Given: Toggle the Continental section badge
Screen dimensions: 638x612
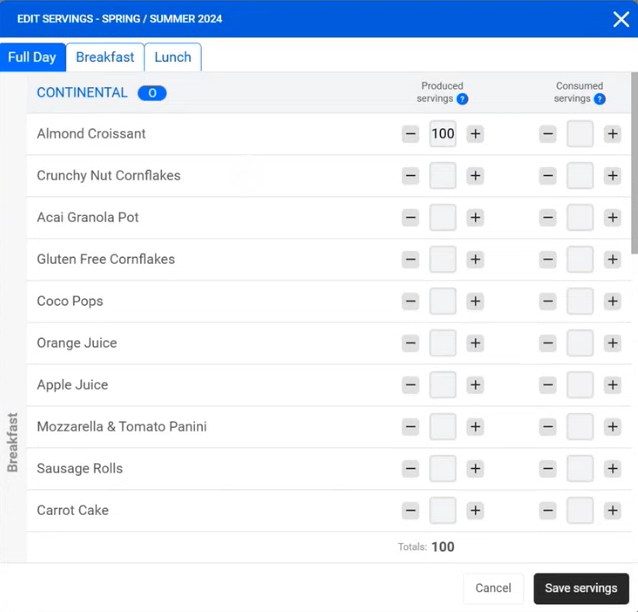Looking at the screenshot, I should (x=152, y=93).
